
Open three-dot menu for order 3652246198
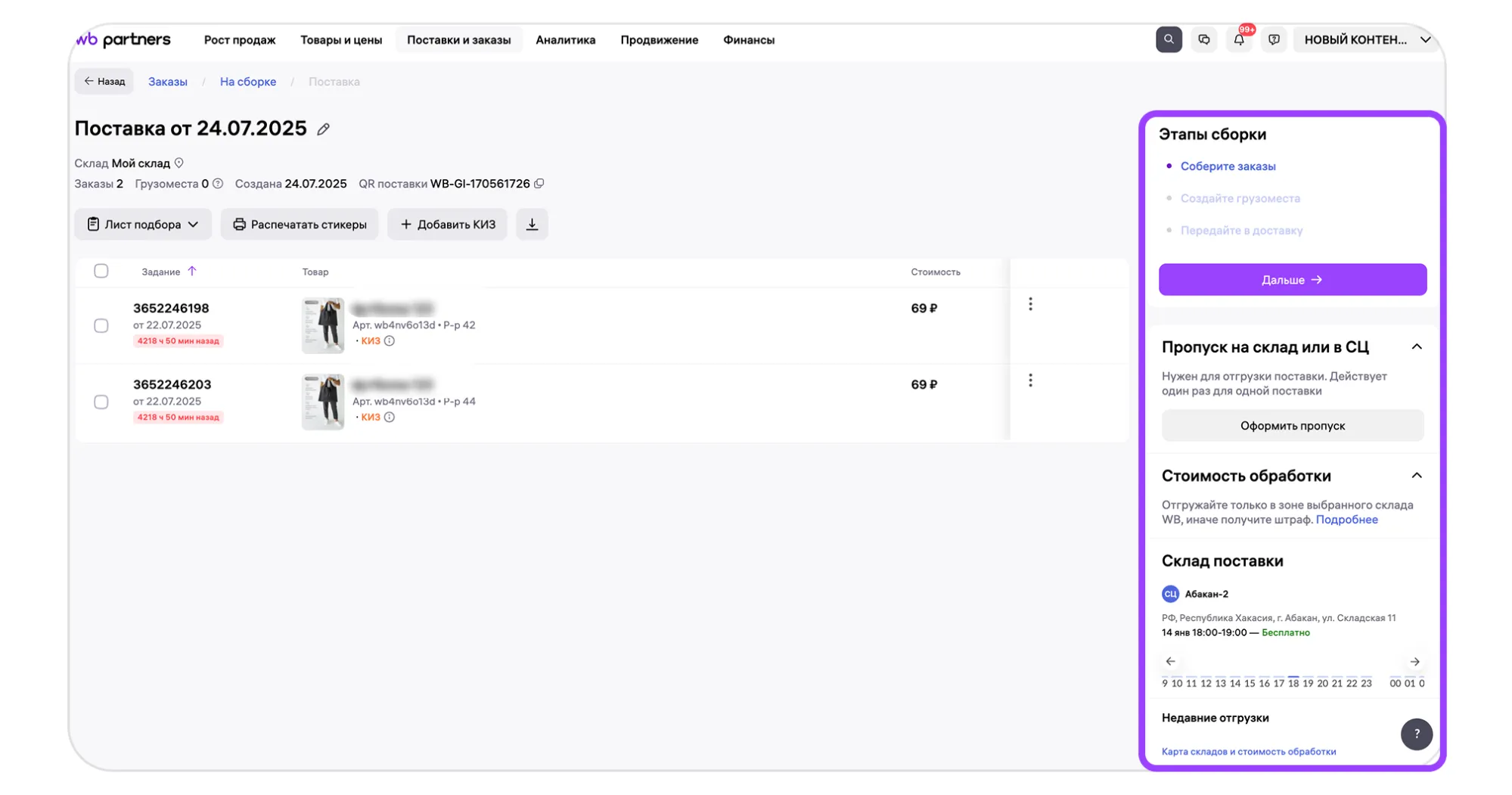tap(1029, 304)
